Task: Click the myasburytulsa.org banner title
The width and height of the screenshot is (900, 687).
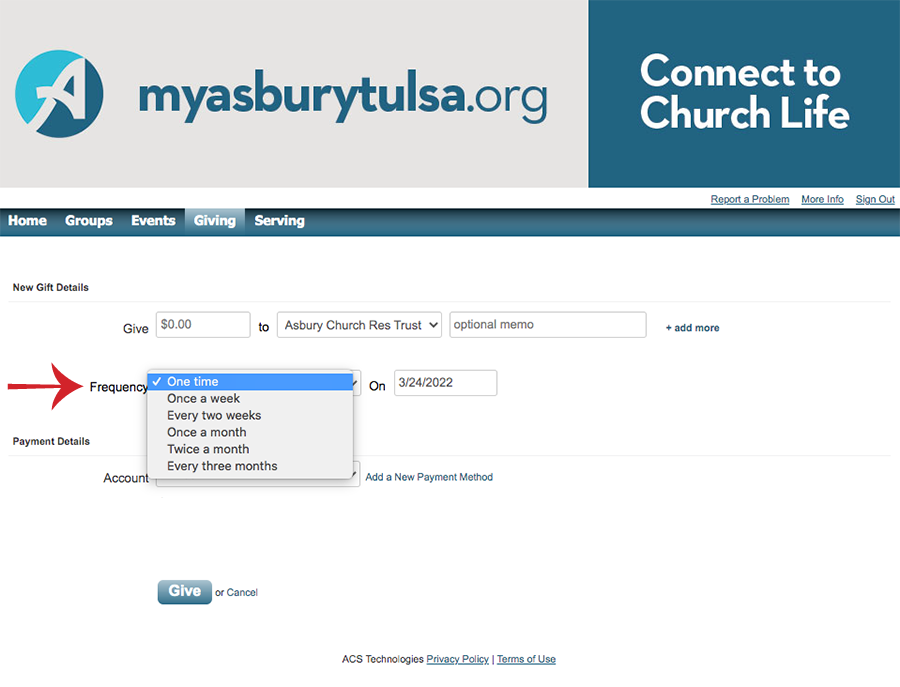Action: pos(343,96)
